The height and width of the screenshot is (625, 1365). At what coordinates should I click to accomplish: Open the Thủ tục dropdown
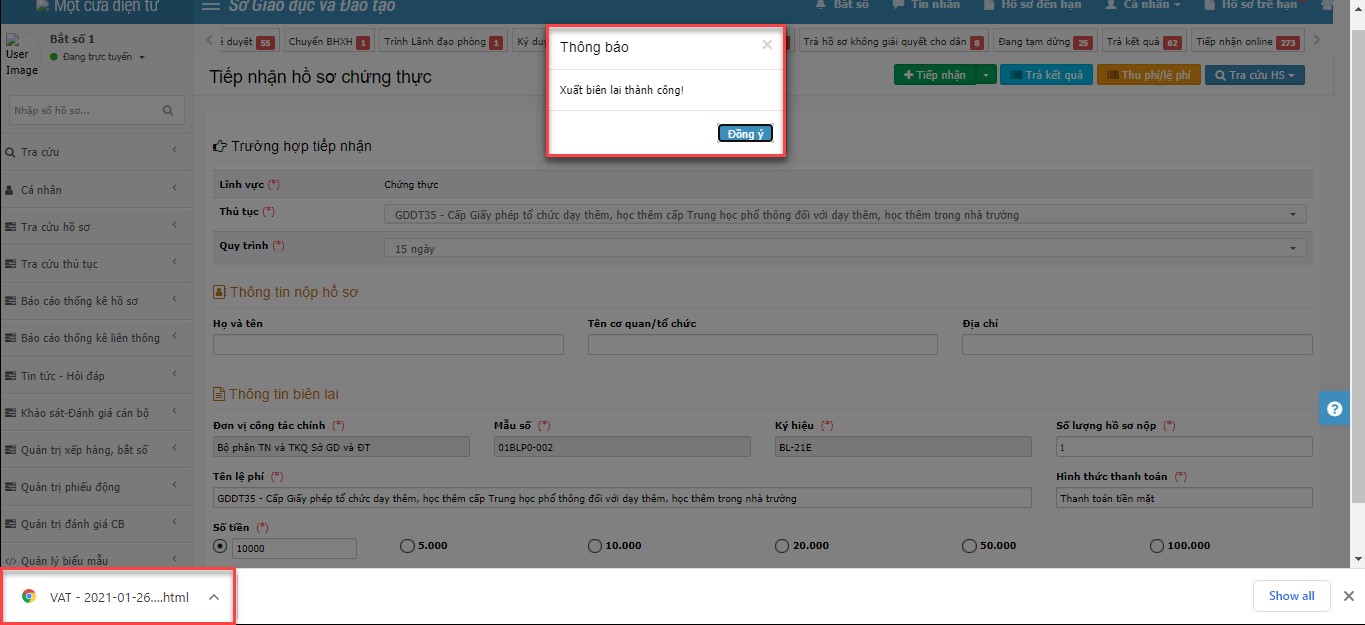point(845,215)
